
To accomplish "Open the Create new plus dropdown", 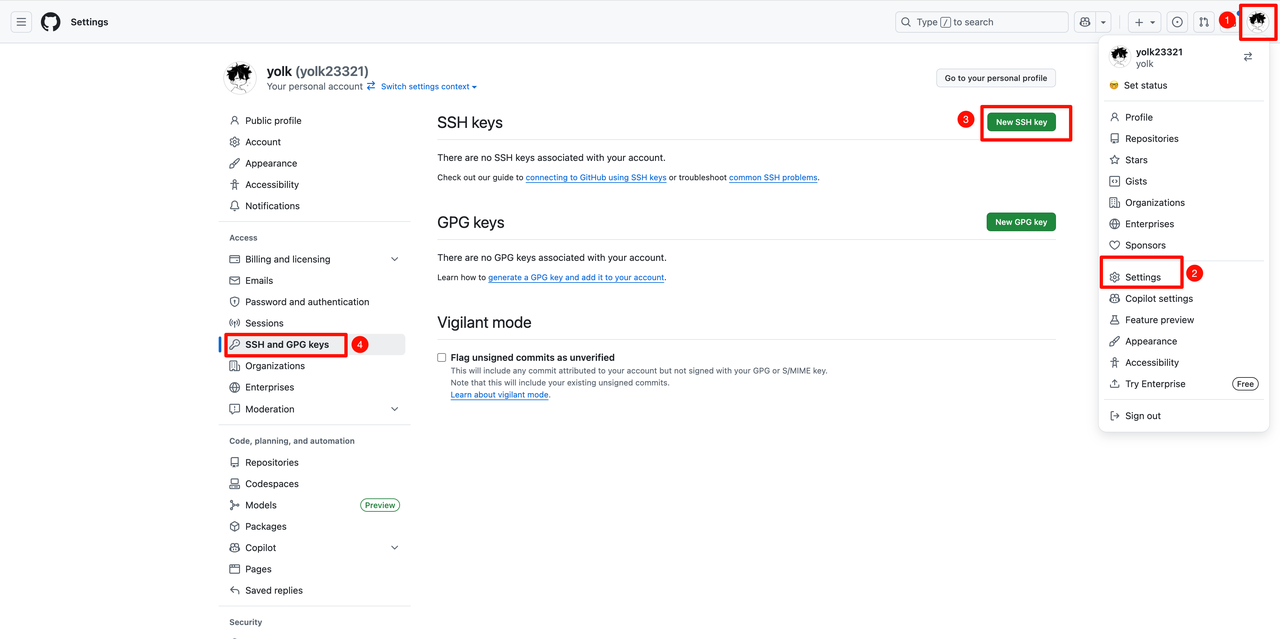I will 1144,22.
